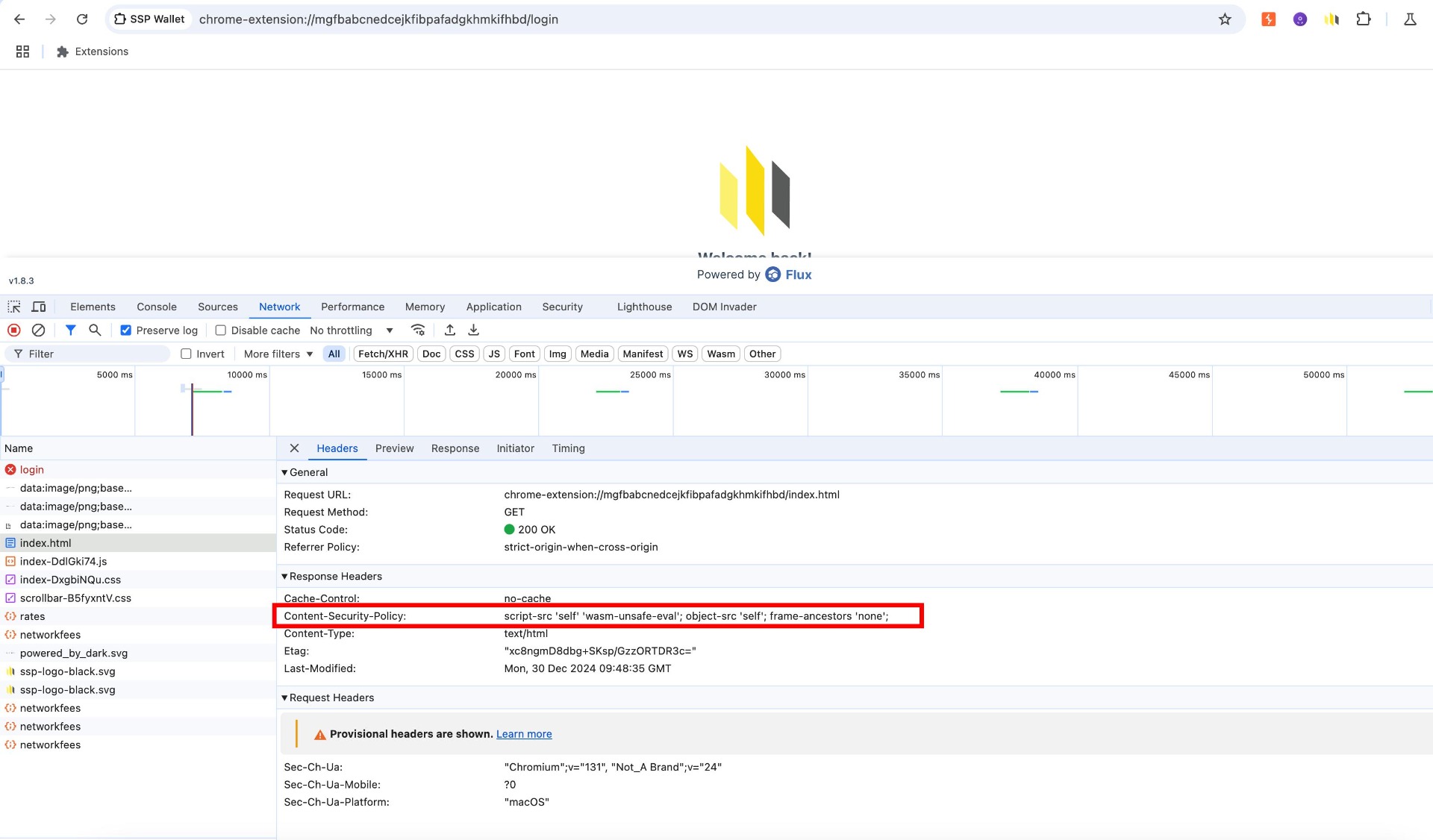Screen dimensions: 1433x840
Task: Clear the network log
Action: tap(38, 330)
